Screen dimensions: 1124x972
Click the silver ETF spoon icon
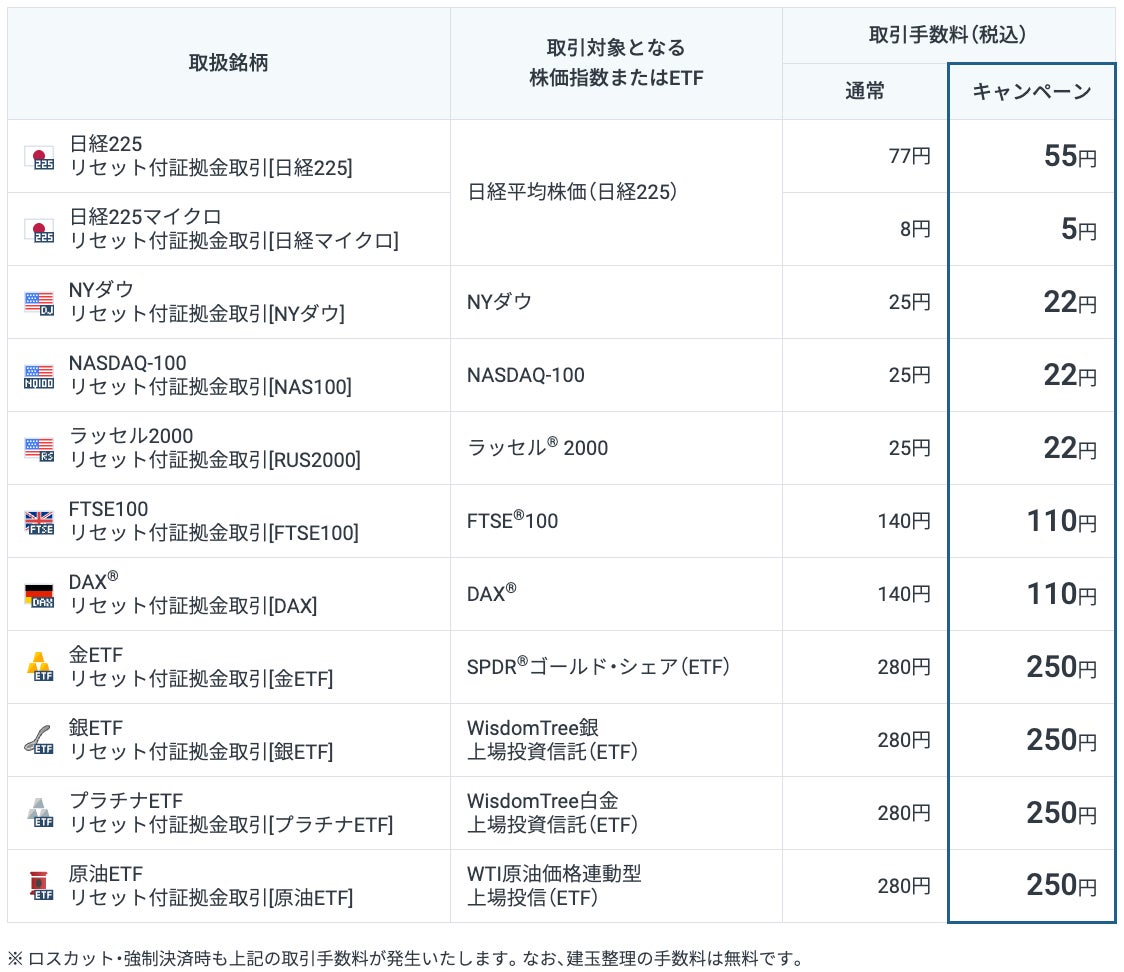tap(39, 741)
